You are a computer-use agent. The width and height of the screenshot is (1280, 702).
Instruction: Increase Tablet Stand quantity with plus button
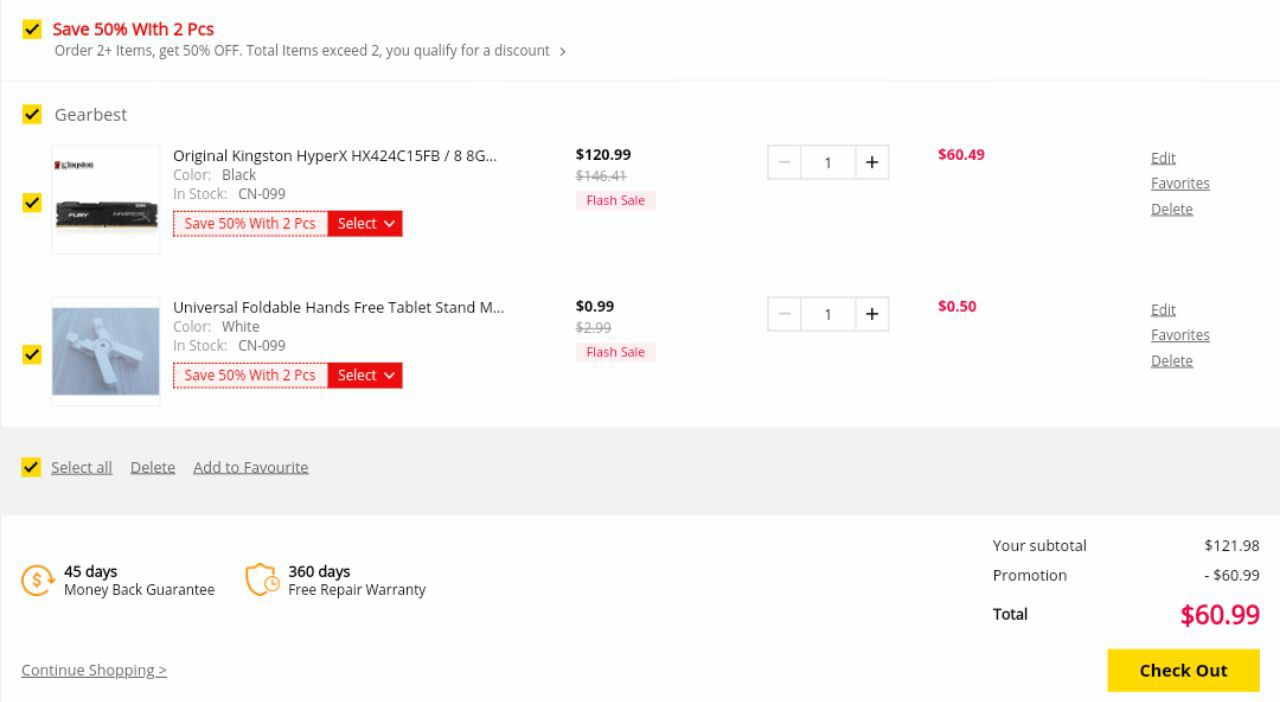click(x=872, y=314)
